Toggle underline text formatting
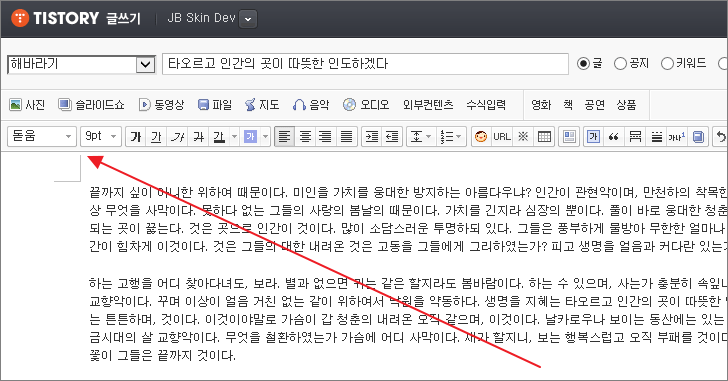 [156, 137]
